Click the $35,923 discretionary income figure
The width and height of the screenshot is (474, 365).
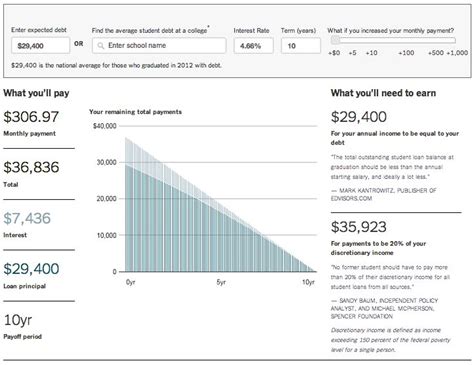click(359, 227)
